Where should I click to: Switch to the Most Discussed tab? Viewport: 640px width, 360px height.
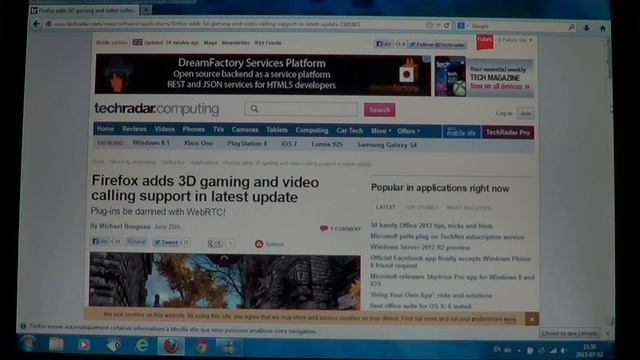click(x=469, y=208)
